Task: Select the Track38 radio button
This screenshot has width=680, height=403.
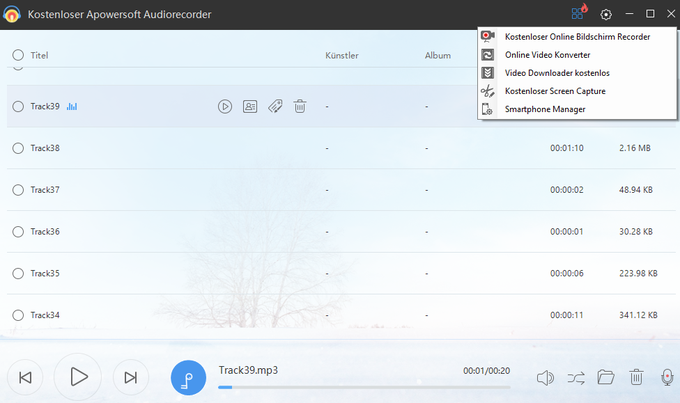Action: point(18,148)
